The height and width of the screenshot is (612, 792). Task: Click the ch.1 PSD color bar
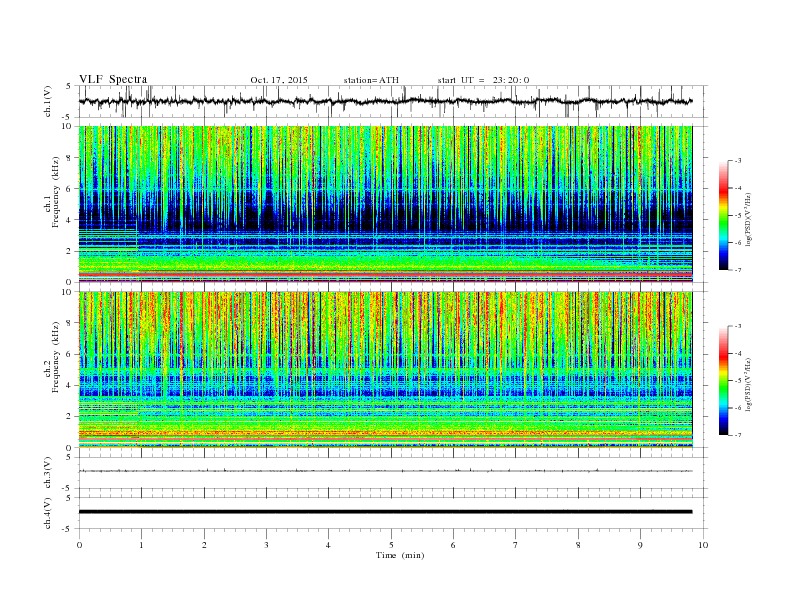pos(723,215)
